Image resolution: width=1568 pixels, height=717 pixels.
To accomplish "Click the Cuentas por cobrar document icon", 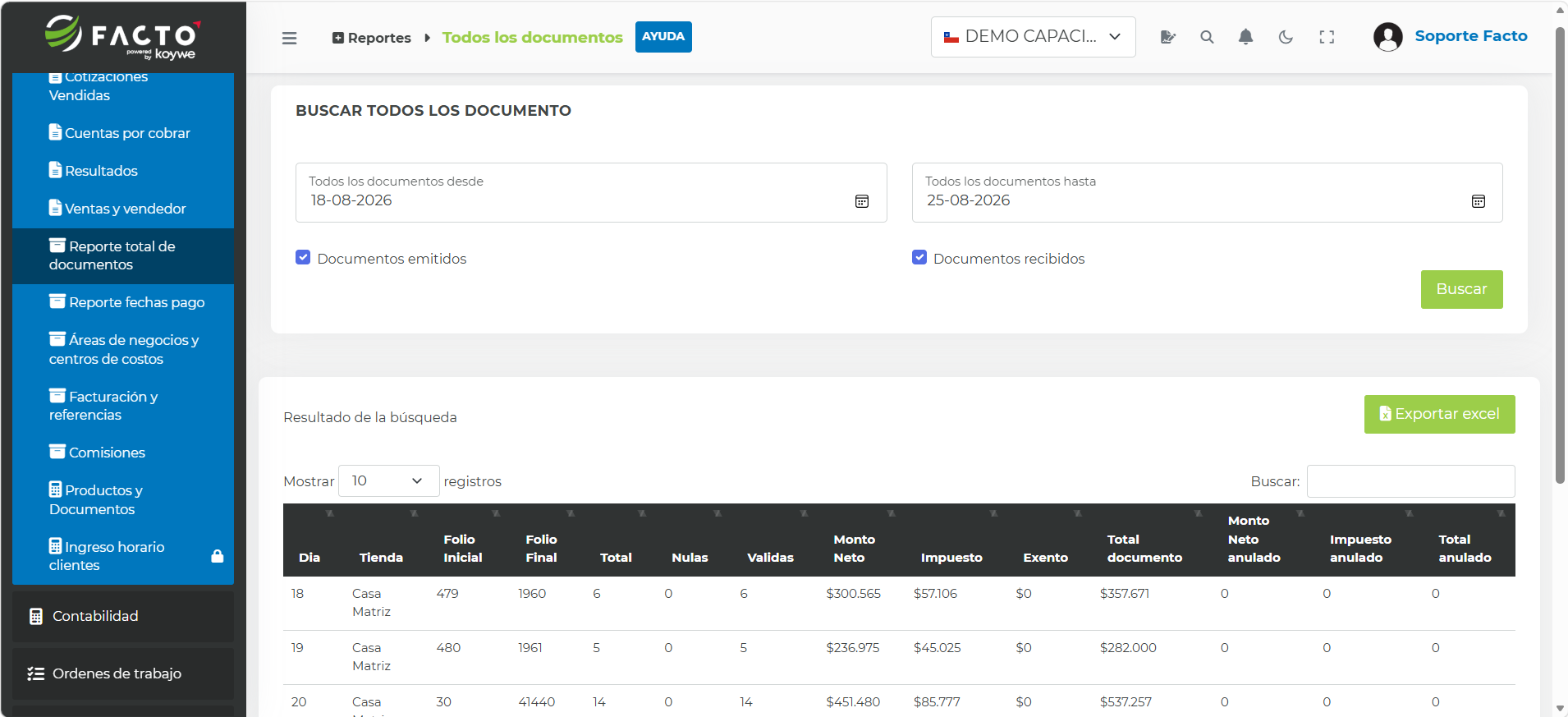I will coord(55,132).
